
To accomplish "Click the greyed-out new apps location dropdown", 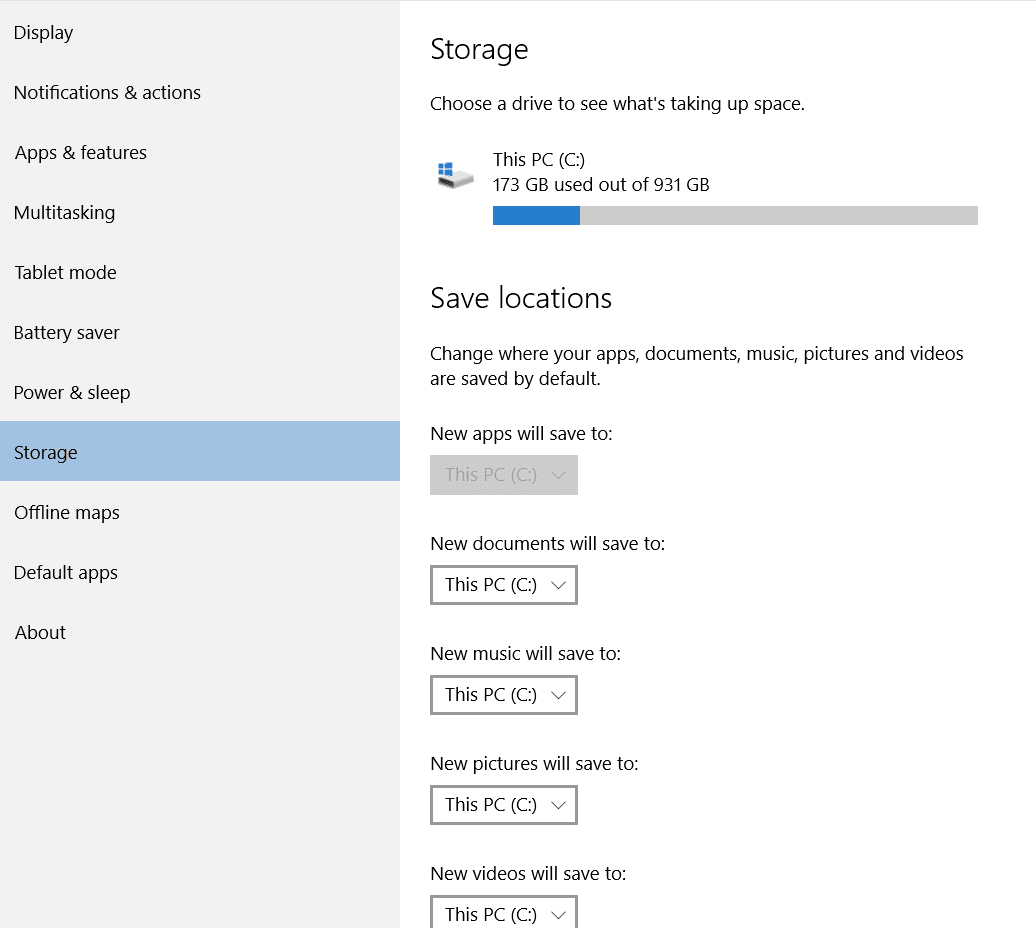I will [504, 475].
